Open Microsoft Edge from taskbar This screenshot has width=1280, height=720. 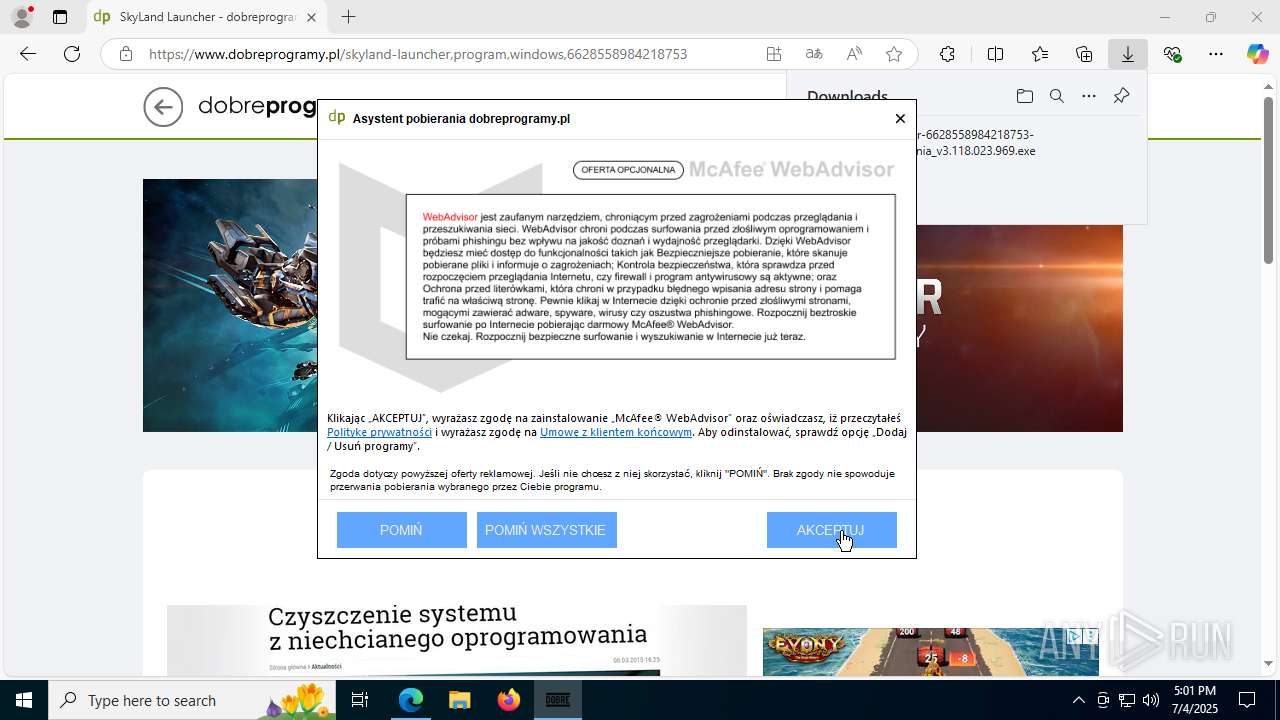click(411, 700)
